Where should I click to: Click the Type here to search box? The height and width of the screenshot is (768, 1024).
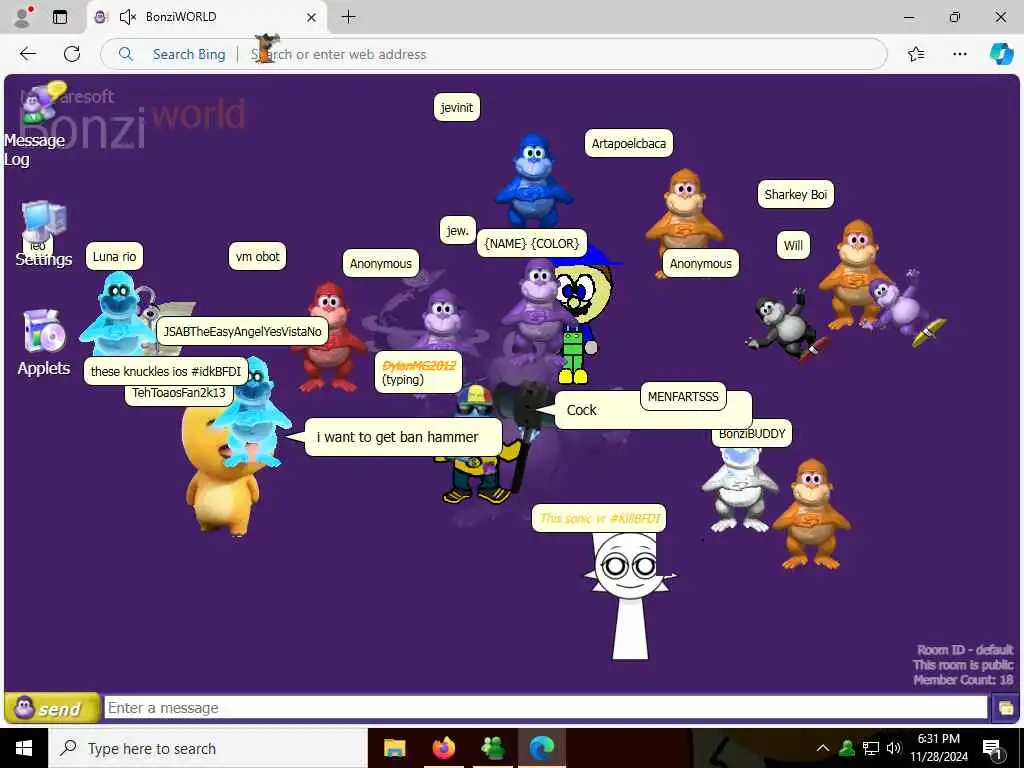[208, 748]
